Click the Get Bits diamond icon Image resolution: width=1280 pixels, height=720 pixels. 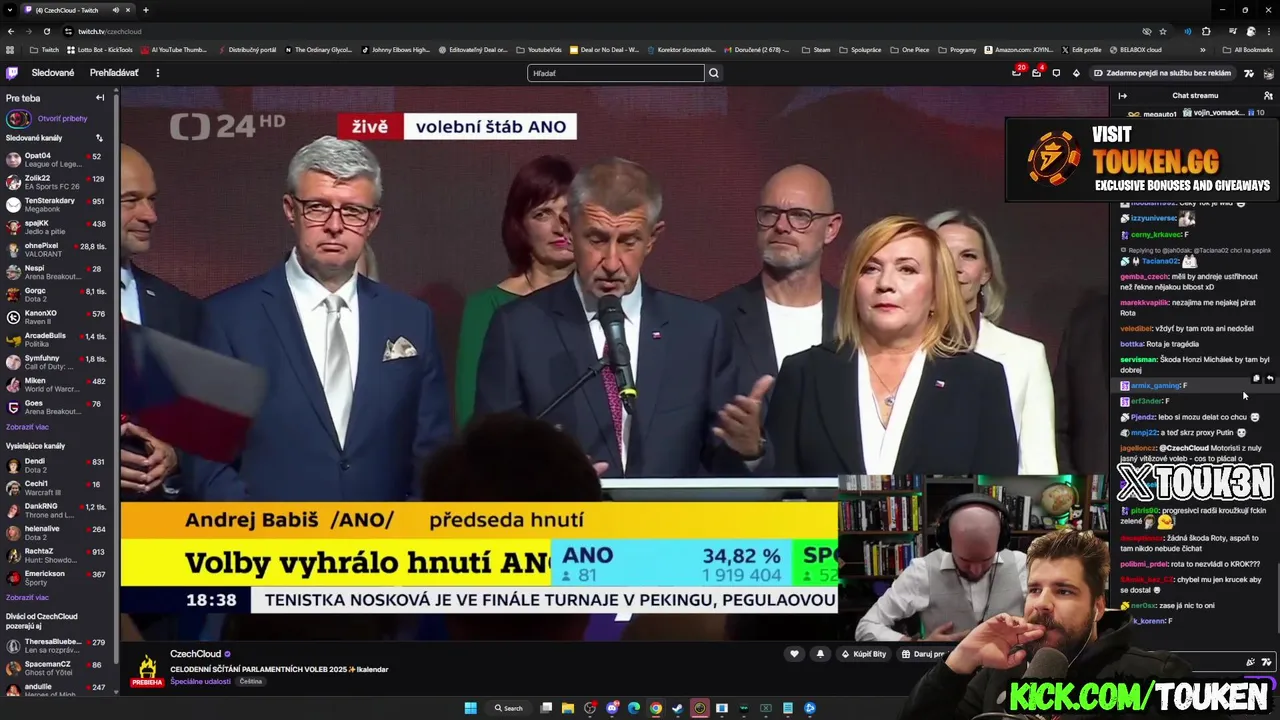pos(1076,73)
